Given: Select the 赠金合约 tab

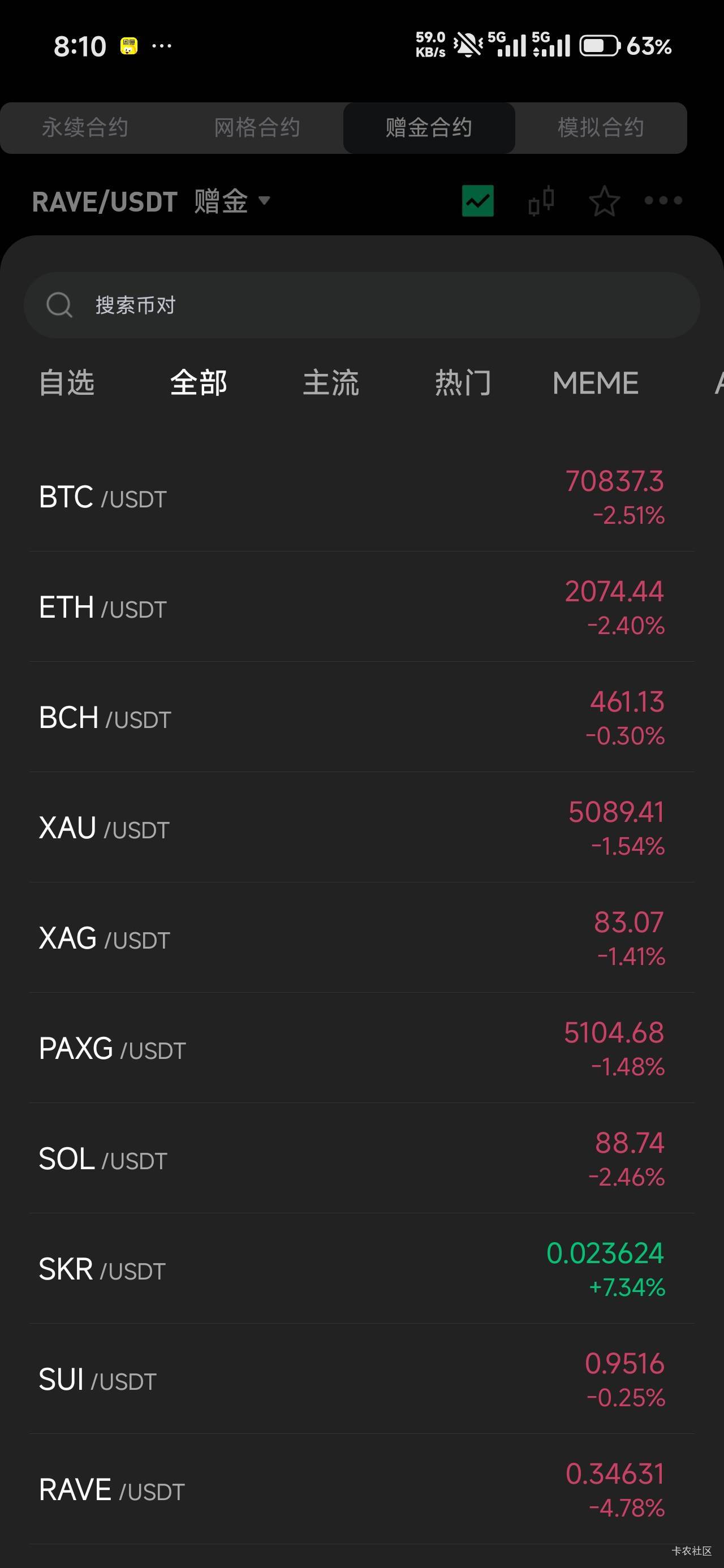Looking at the screenshot, I should click(x=429, y=128).
